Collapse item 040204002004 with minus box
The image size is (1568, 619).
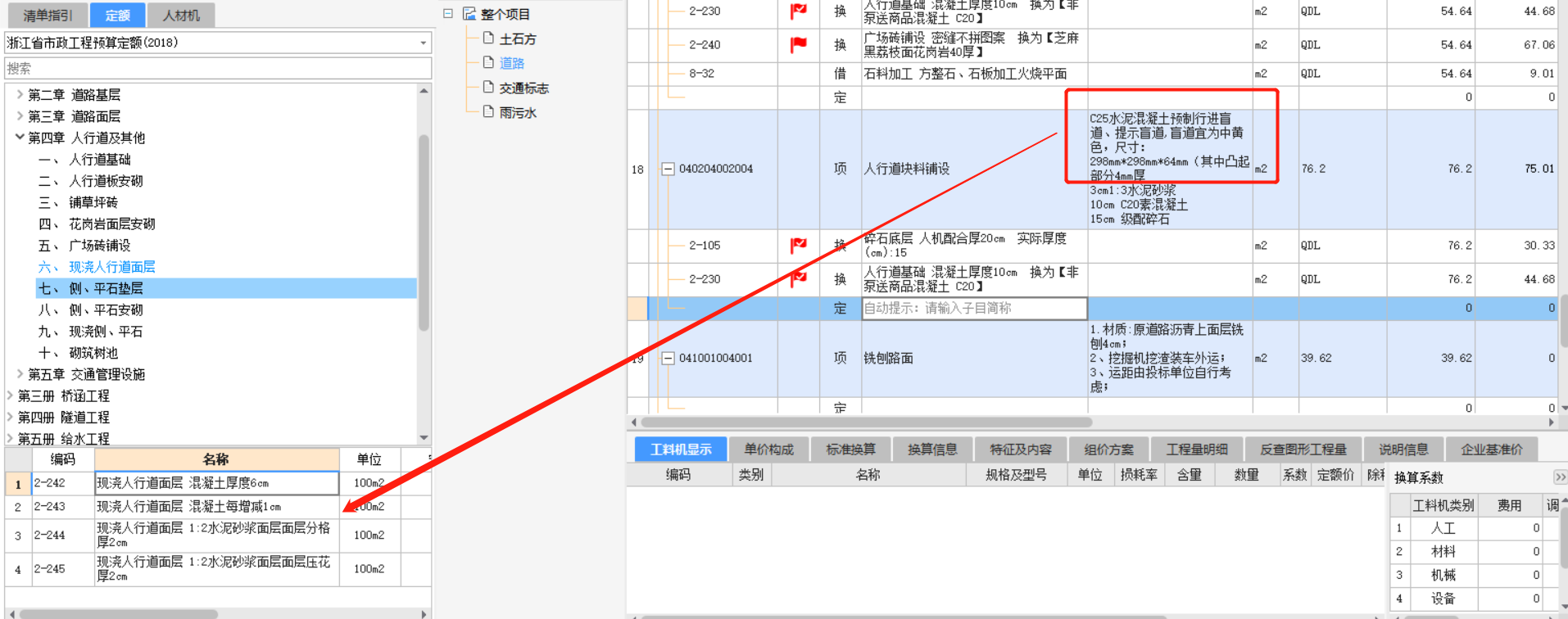tap(668, 169)
